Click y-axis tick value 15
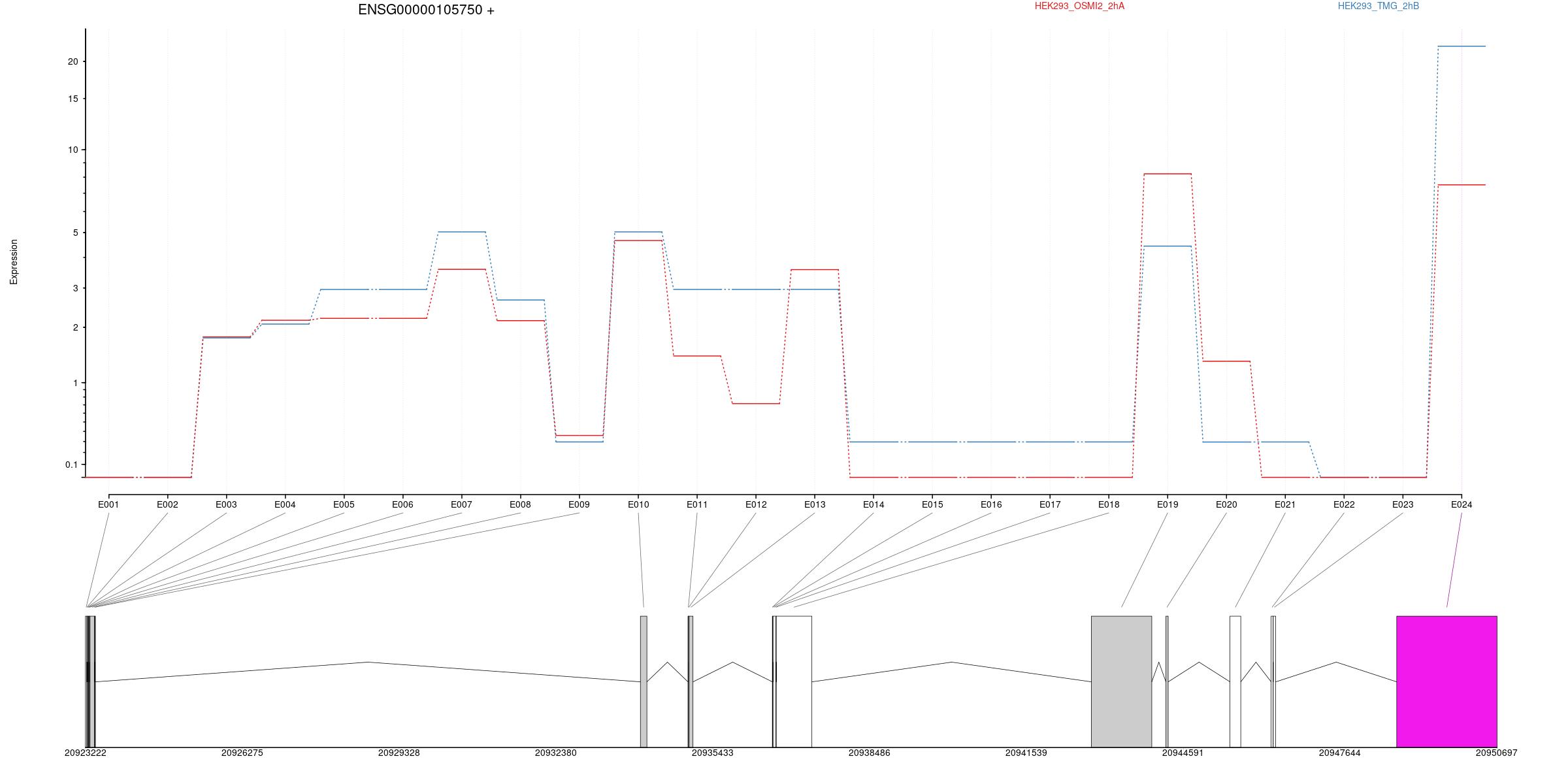The image size is (1568, 784). 73,99
